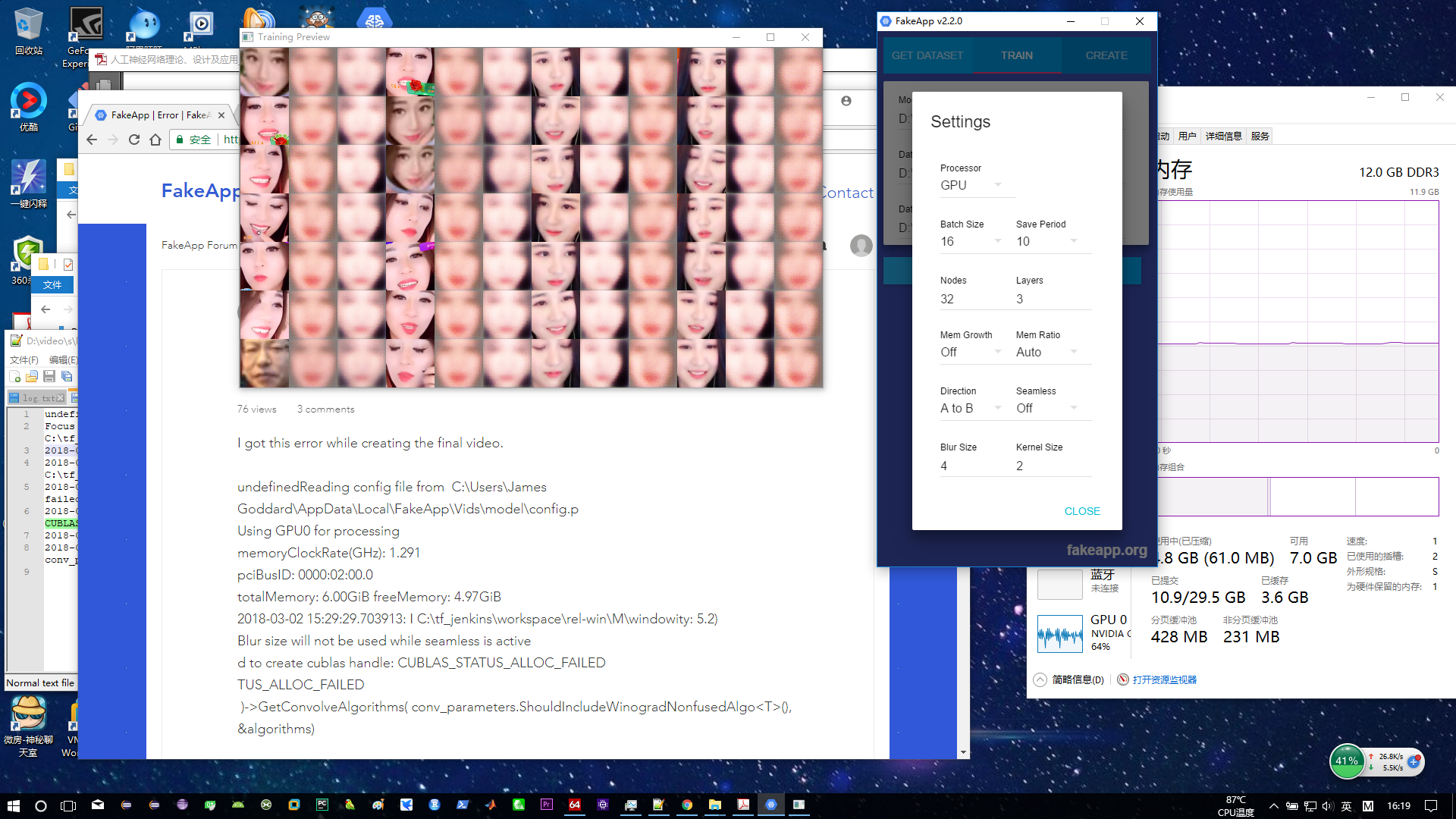Open Android Studio taskbar icon
This screenshot has height=819, width=1456.
(x=238, y=805)
